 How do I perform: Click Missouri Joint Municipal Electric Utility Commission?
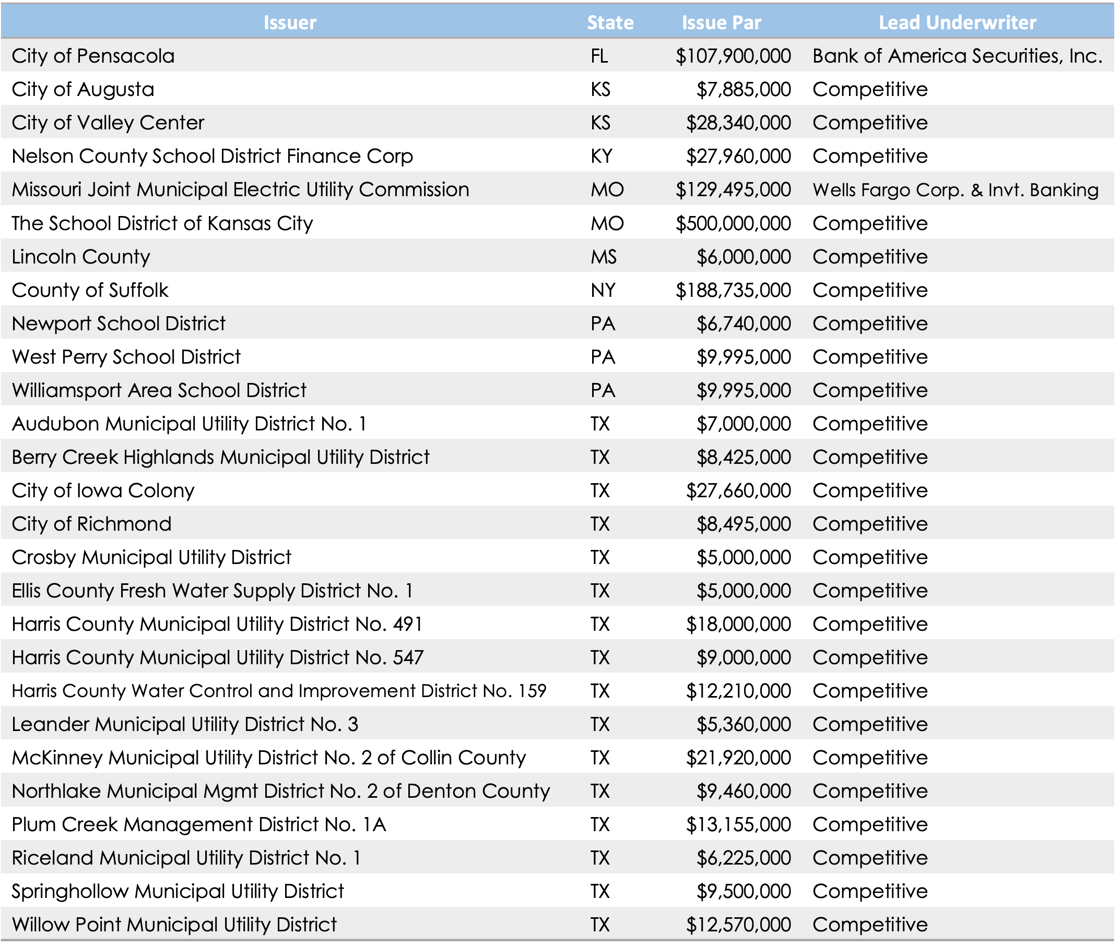click(240, 190)
